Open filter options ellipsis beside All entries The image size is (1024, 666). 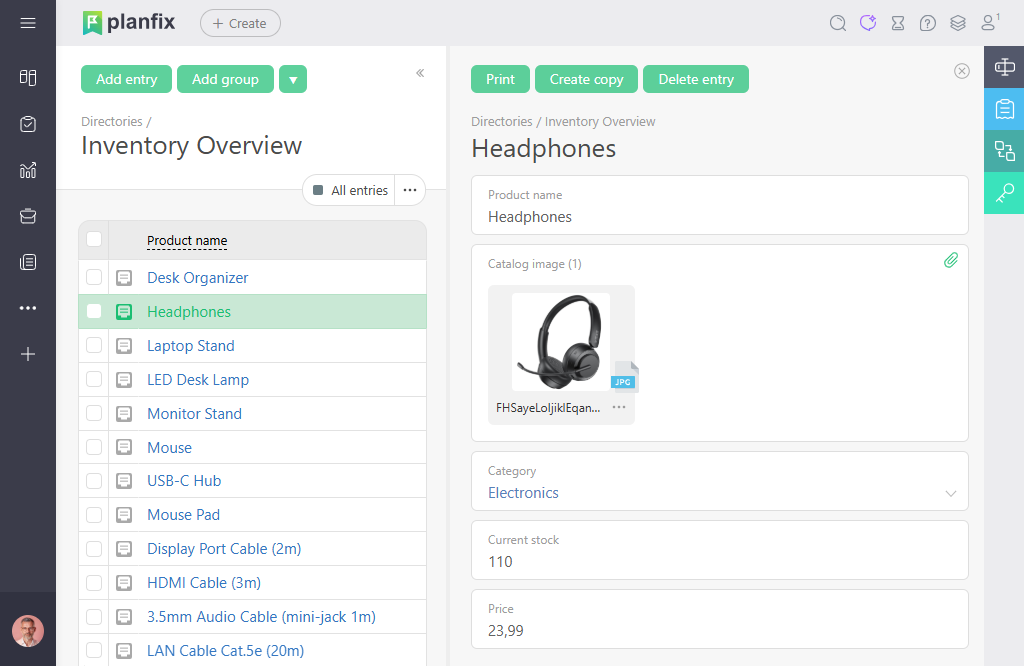[410, 191]
